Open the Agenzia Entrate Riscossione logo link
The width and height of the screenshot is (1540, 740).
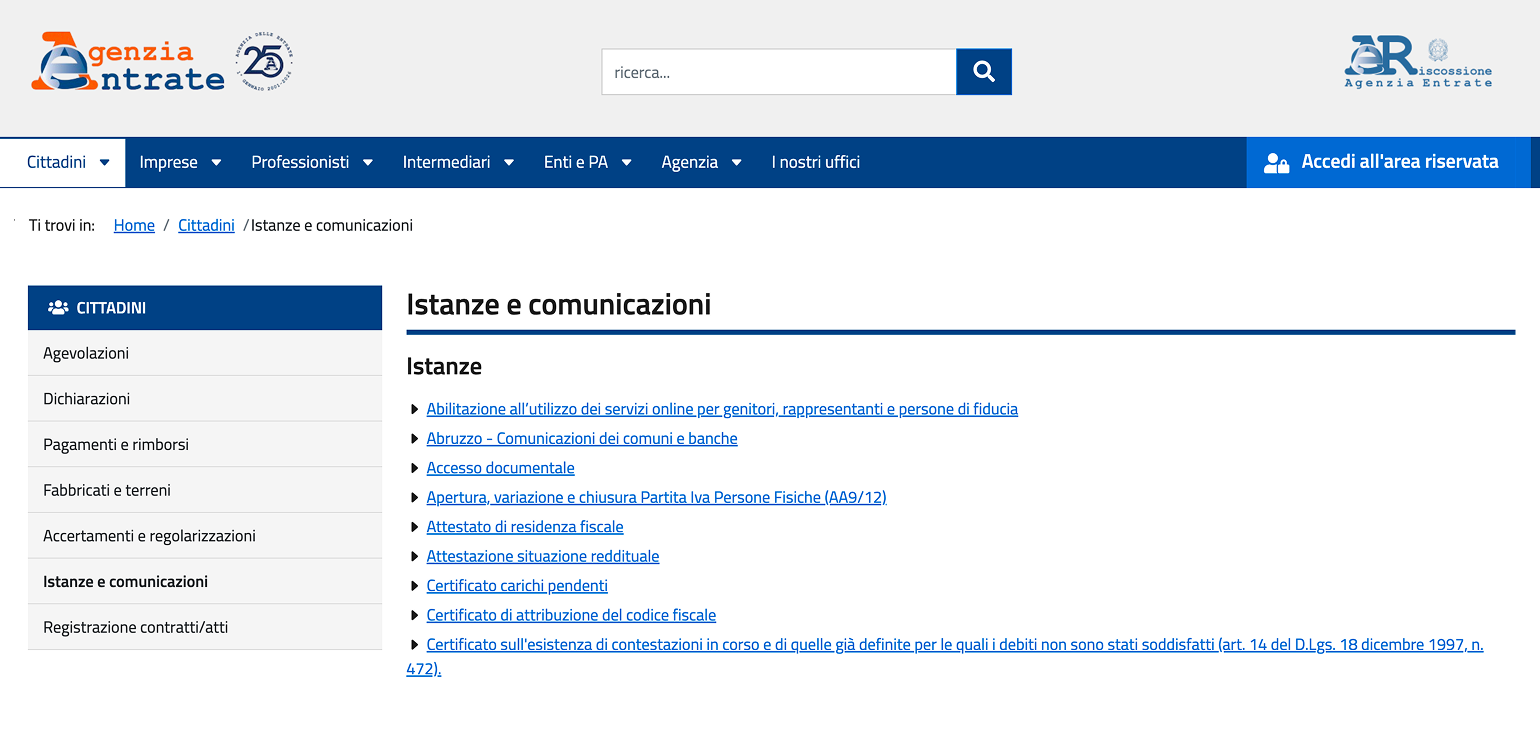1417,62
